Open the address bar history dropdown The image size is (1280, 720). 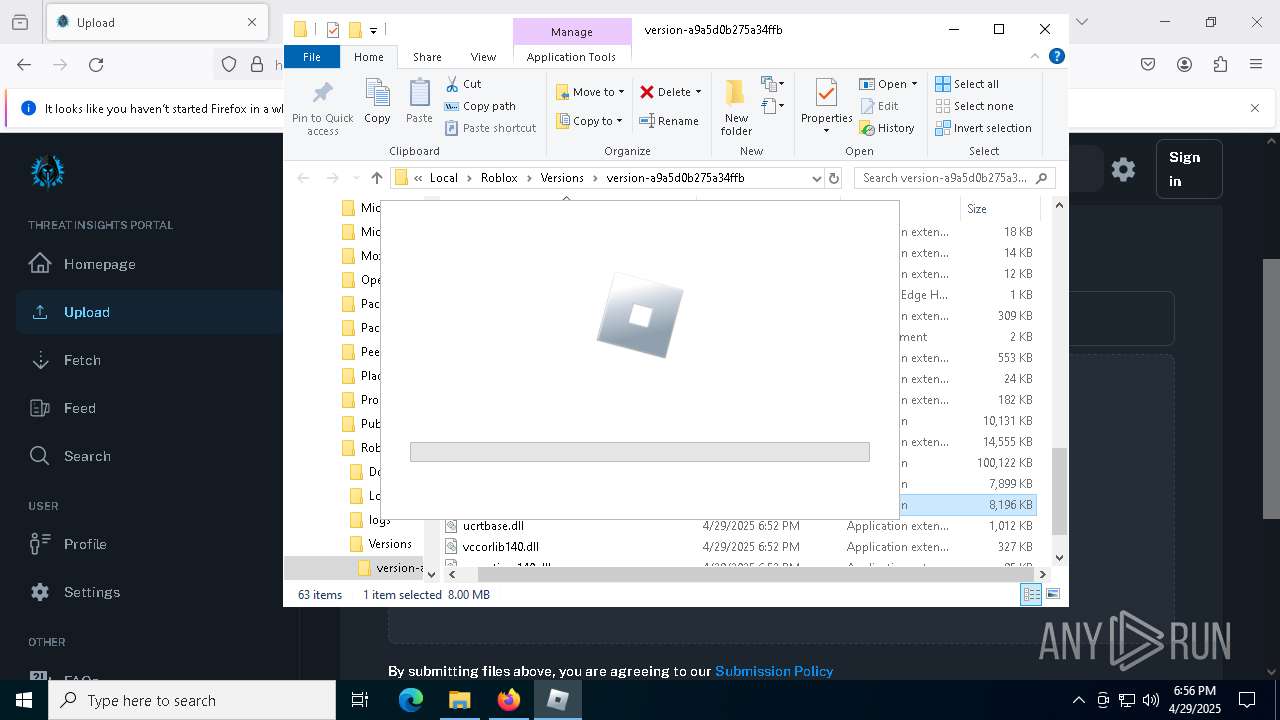tap(816, 178)
